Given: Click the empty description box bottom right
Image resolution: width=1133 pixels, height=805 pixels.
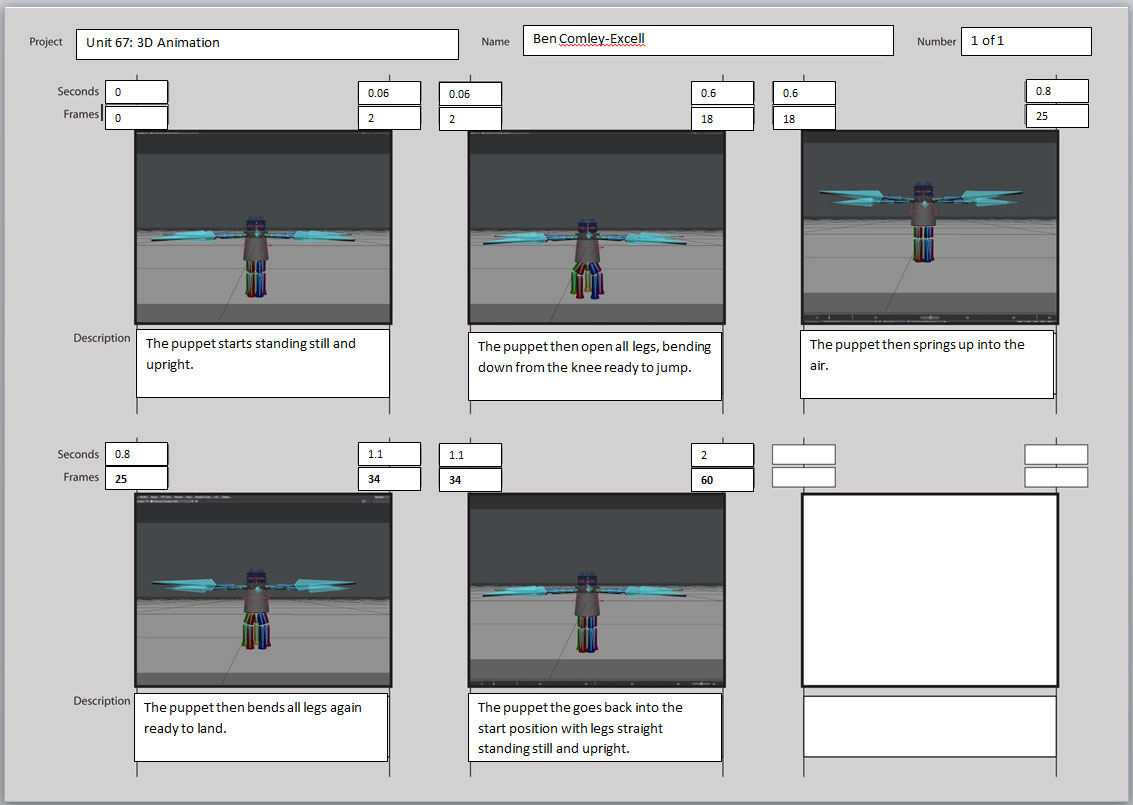Looking at the screenshot, I should tap(928, 725).
